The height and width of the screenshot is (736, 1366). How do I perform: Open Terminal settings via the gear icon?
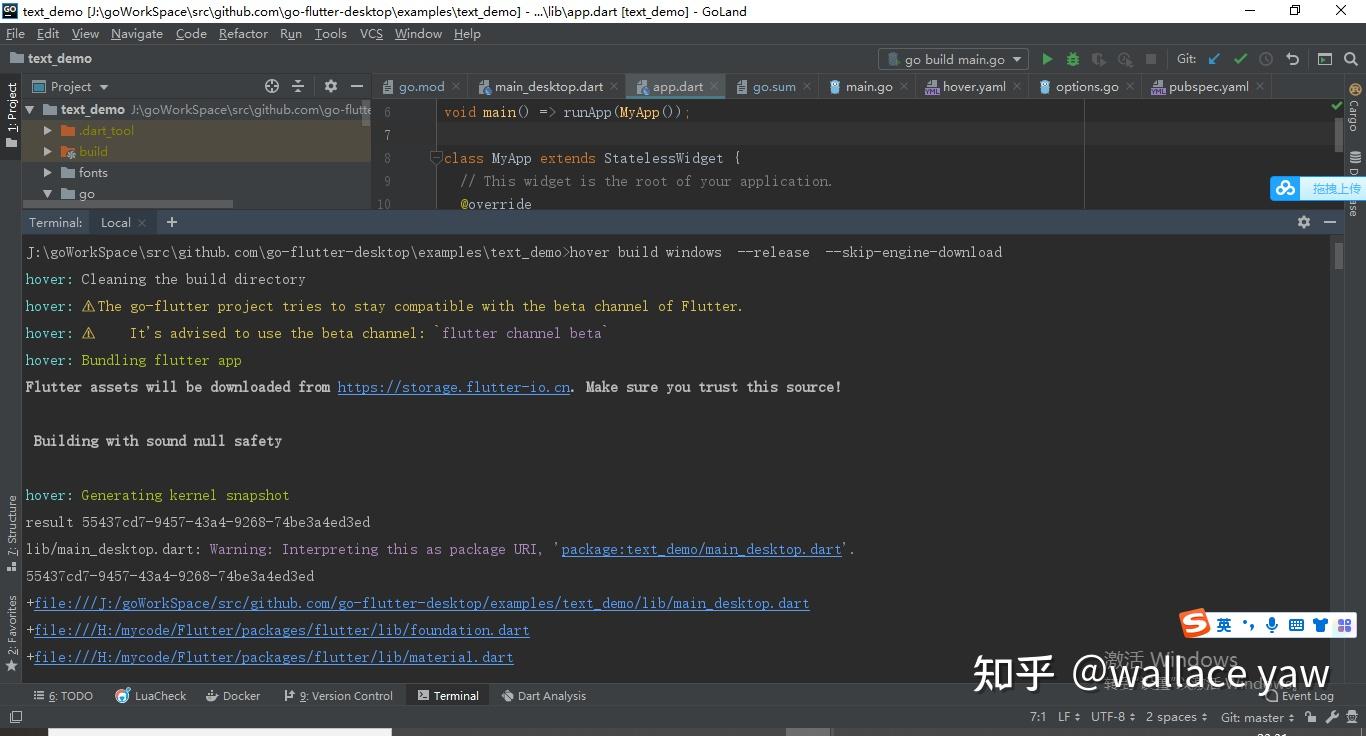[1304, 222]
